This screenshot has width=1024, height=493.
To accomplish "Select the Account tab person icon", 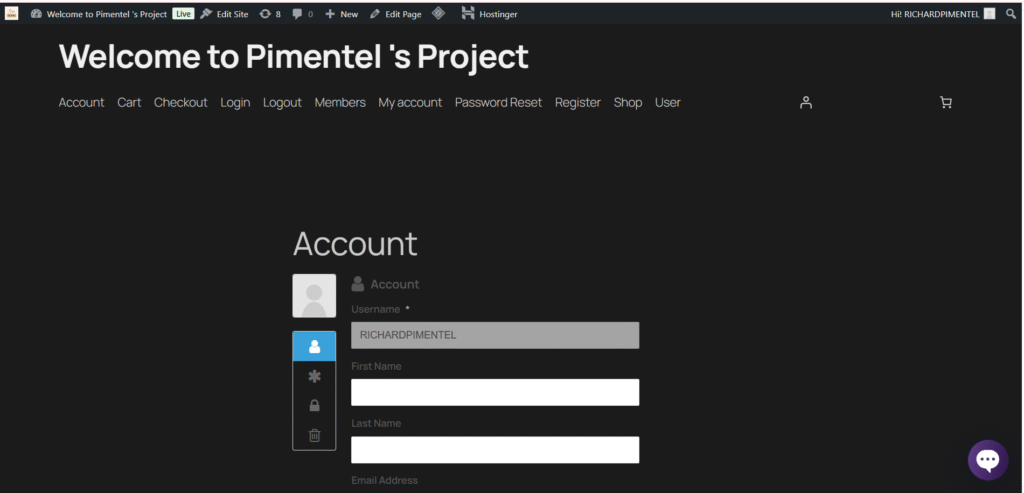I will click(x=314, y=347).
